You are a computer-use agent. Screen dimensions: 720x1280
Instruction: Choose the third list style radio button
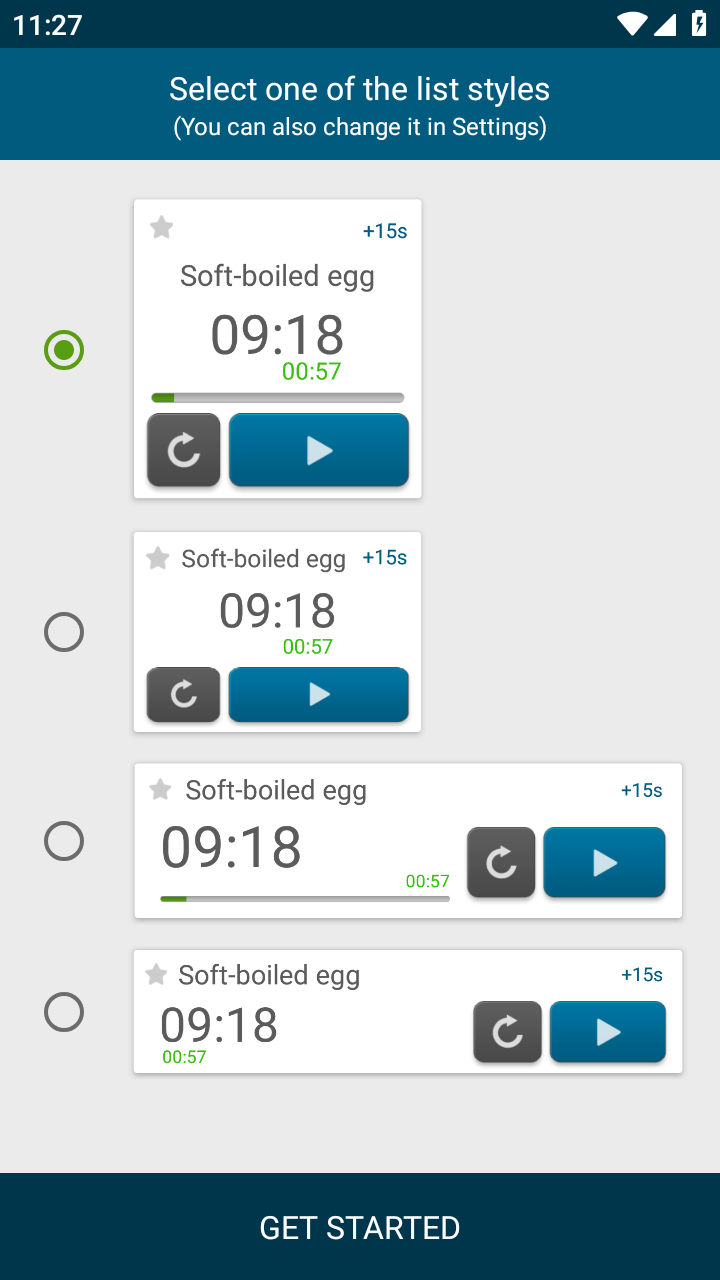coord(64,841)
